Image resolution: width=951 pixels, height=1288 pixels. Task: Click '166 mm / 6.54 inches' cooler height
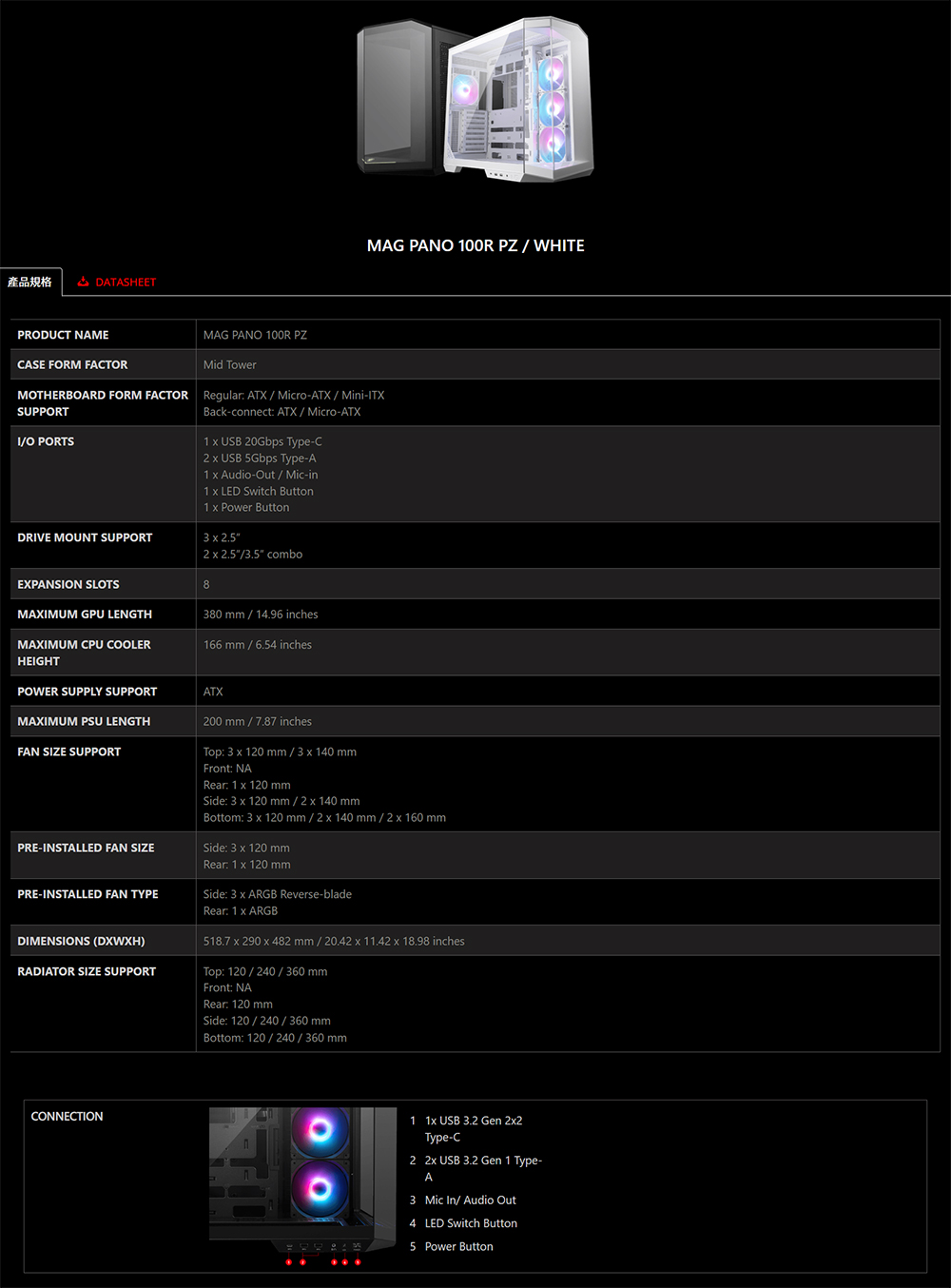pos(258,645)
